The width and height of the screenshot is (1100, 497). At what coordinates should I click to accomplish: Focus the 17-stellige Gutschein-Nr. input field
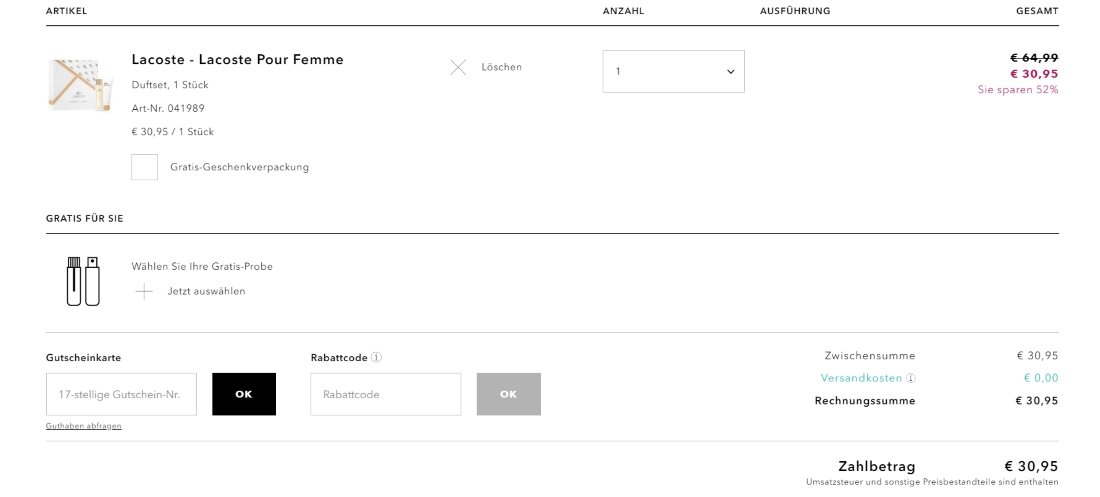pyautogui.click(x=121, y=395)
